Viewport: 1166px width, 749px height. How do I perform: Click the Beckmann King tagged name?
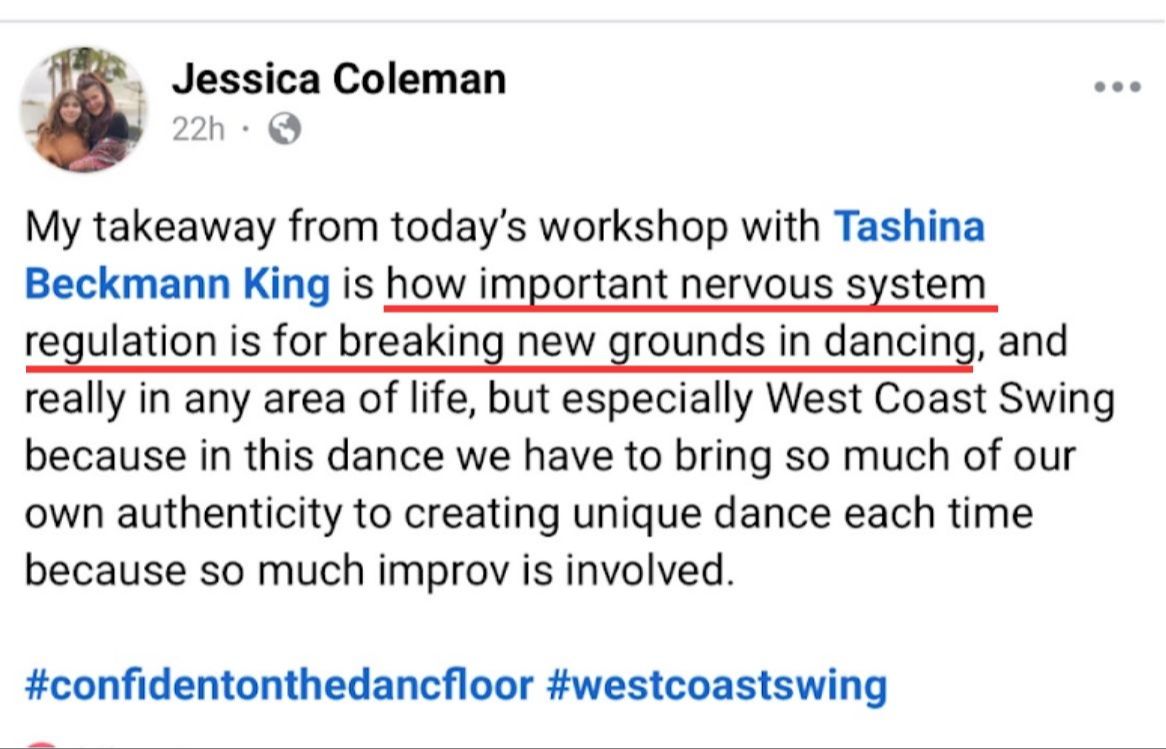click(178, 284)
